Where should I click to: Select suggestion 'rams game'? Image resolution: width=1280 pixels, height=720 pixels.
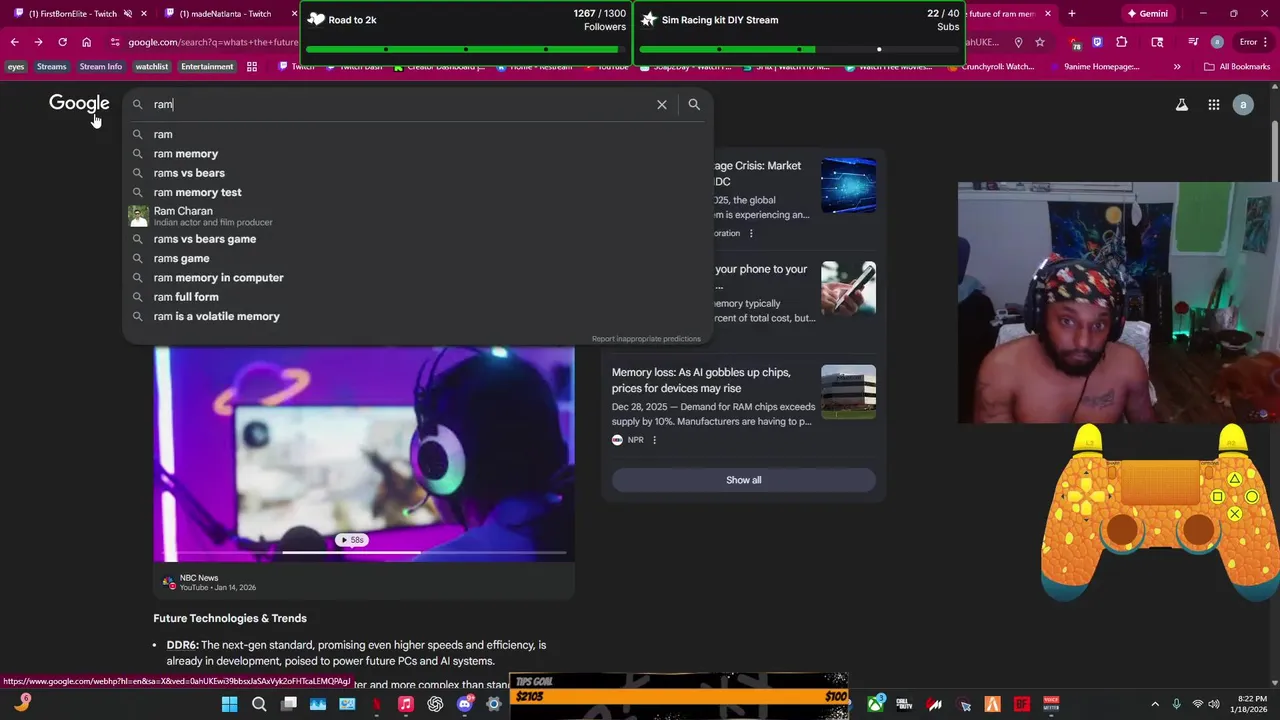pos(418,258)
